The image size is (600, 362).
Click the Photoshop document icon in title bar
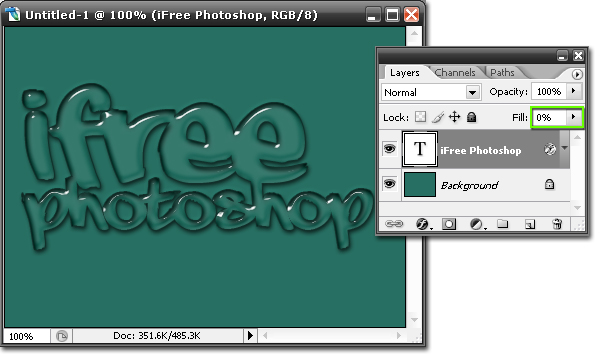(12, 15)
